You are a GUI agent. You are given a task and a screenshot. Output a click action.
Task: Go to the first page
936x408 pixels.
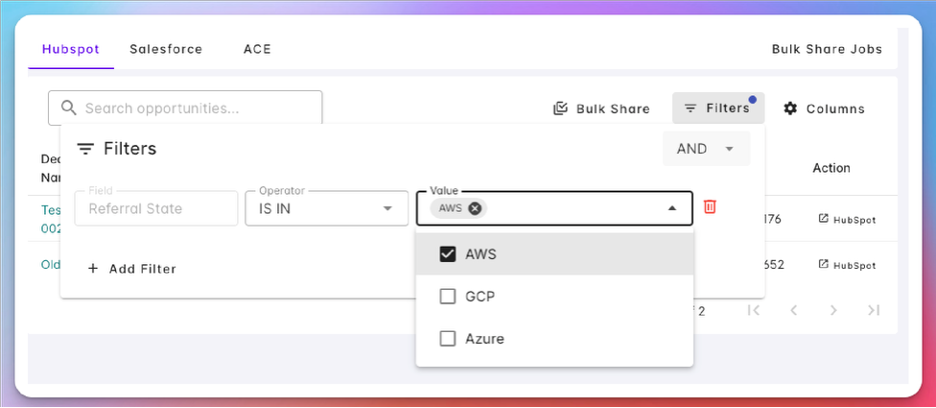(754, 310)
